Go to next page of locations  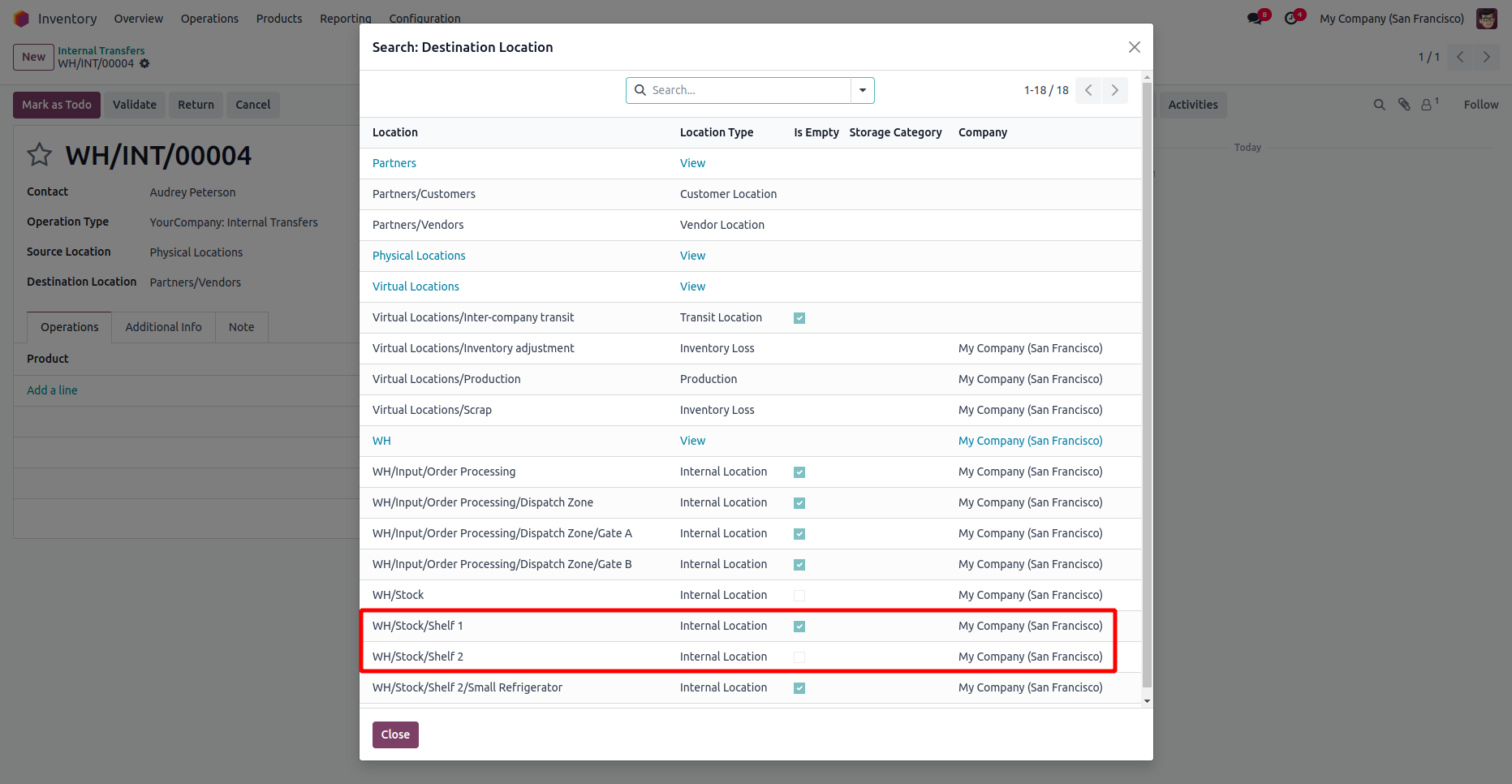pos(1115,90)
